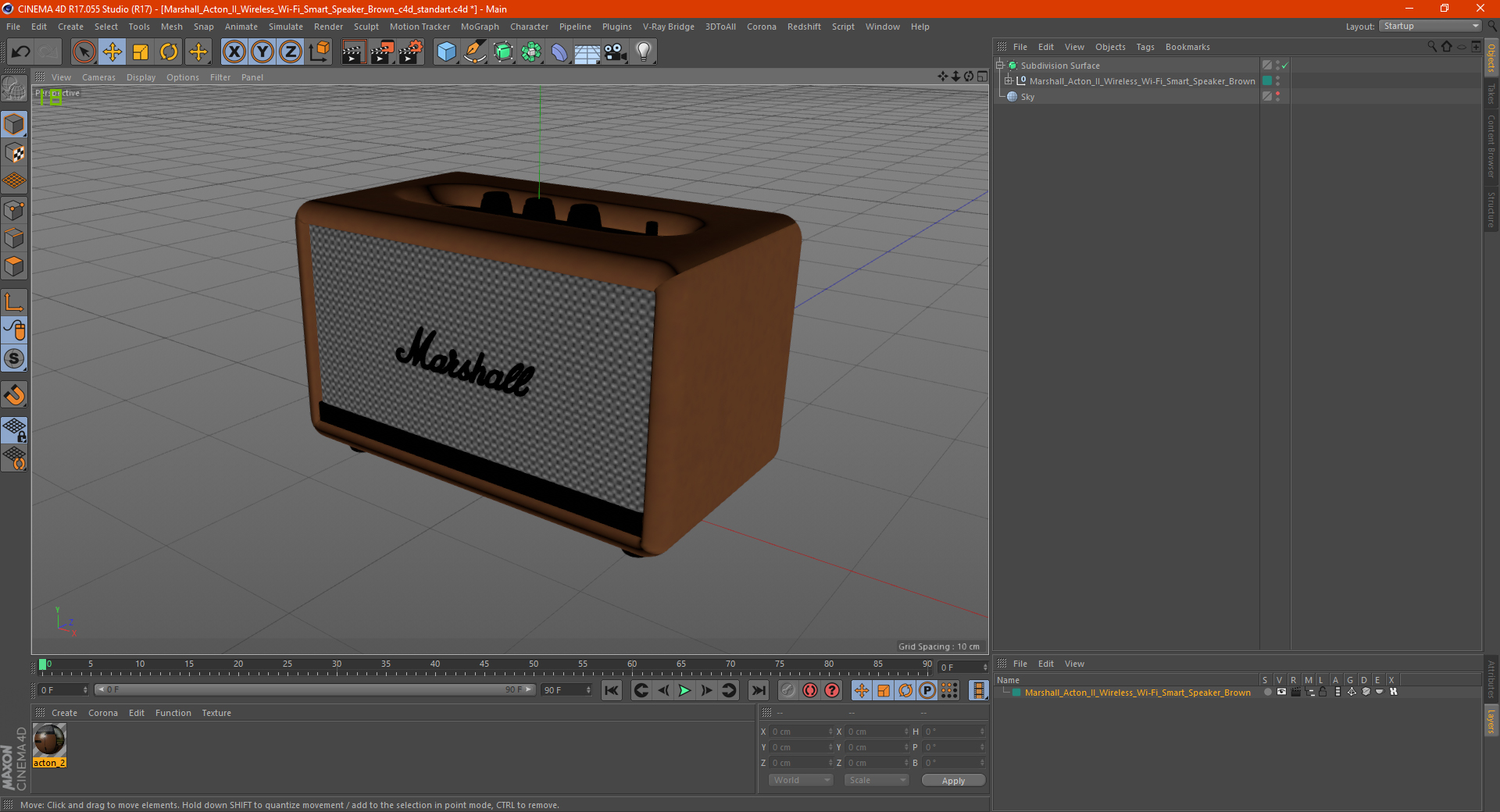Click the Undo arrow icon
Screen dimensions: 1500x812
[x=21, y=52]
